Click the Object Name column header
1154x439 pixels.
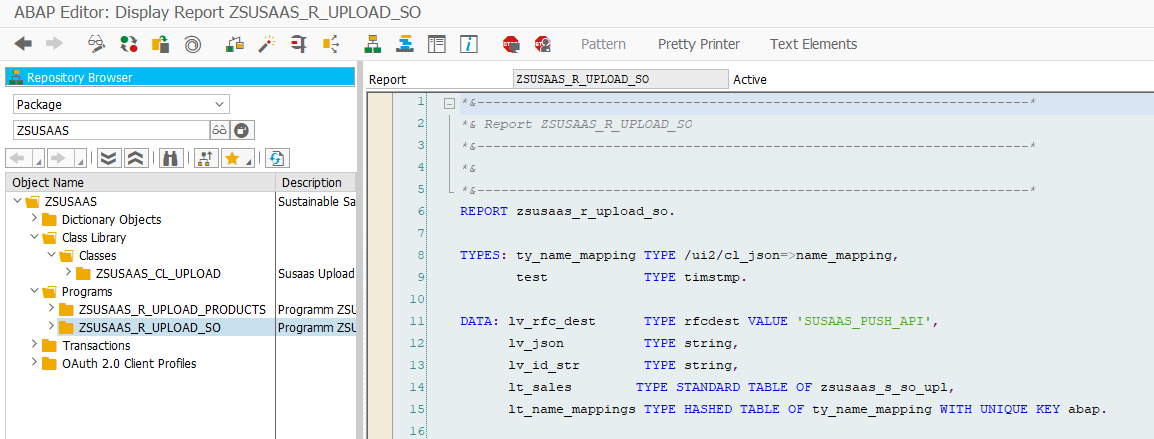140,183
